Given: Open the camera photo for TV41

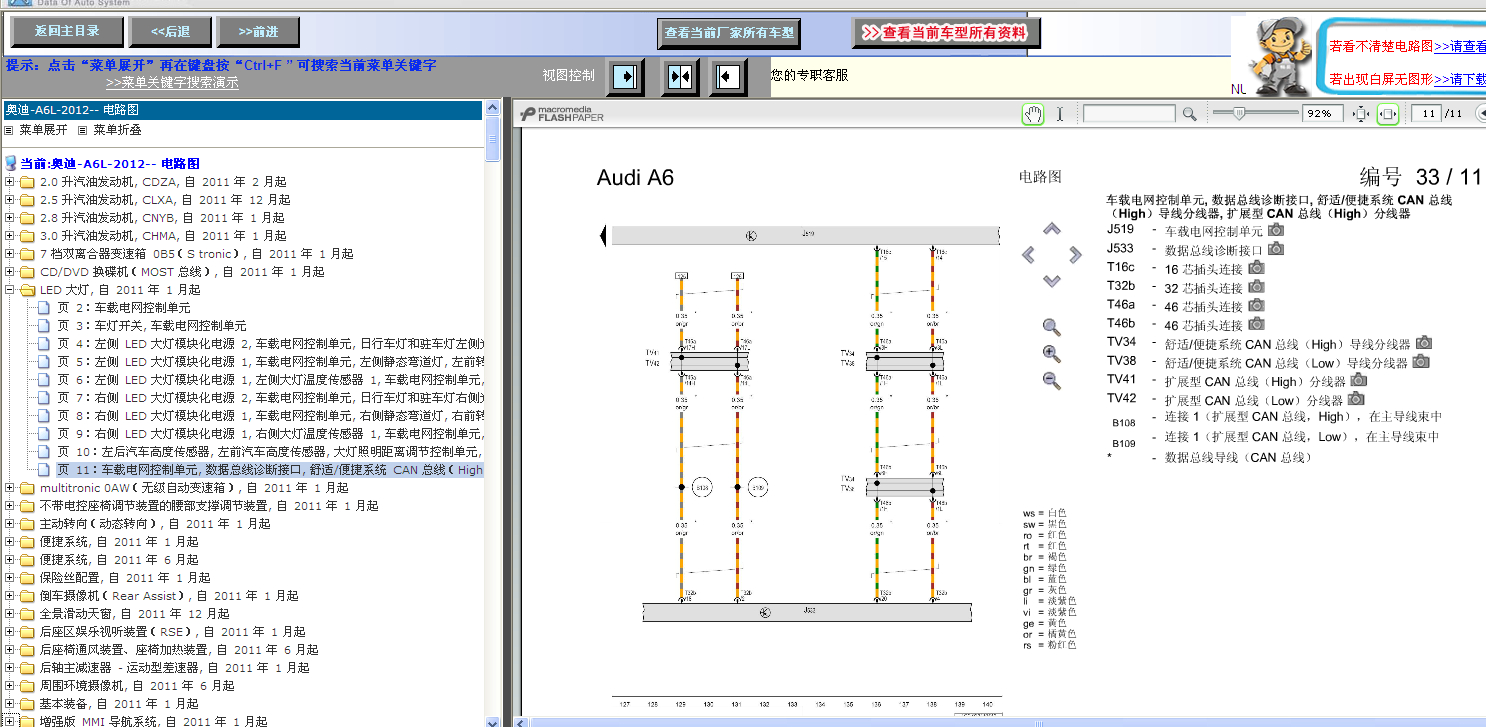Looking at the screenshot, I should (x=1358, y=380).
